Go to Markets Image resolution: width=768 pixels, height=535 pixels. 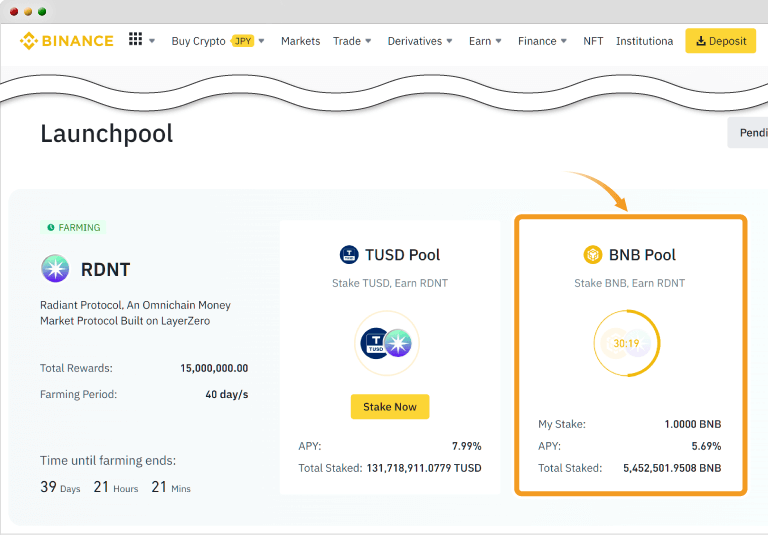pos(300,41)
